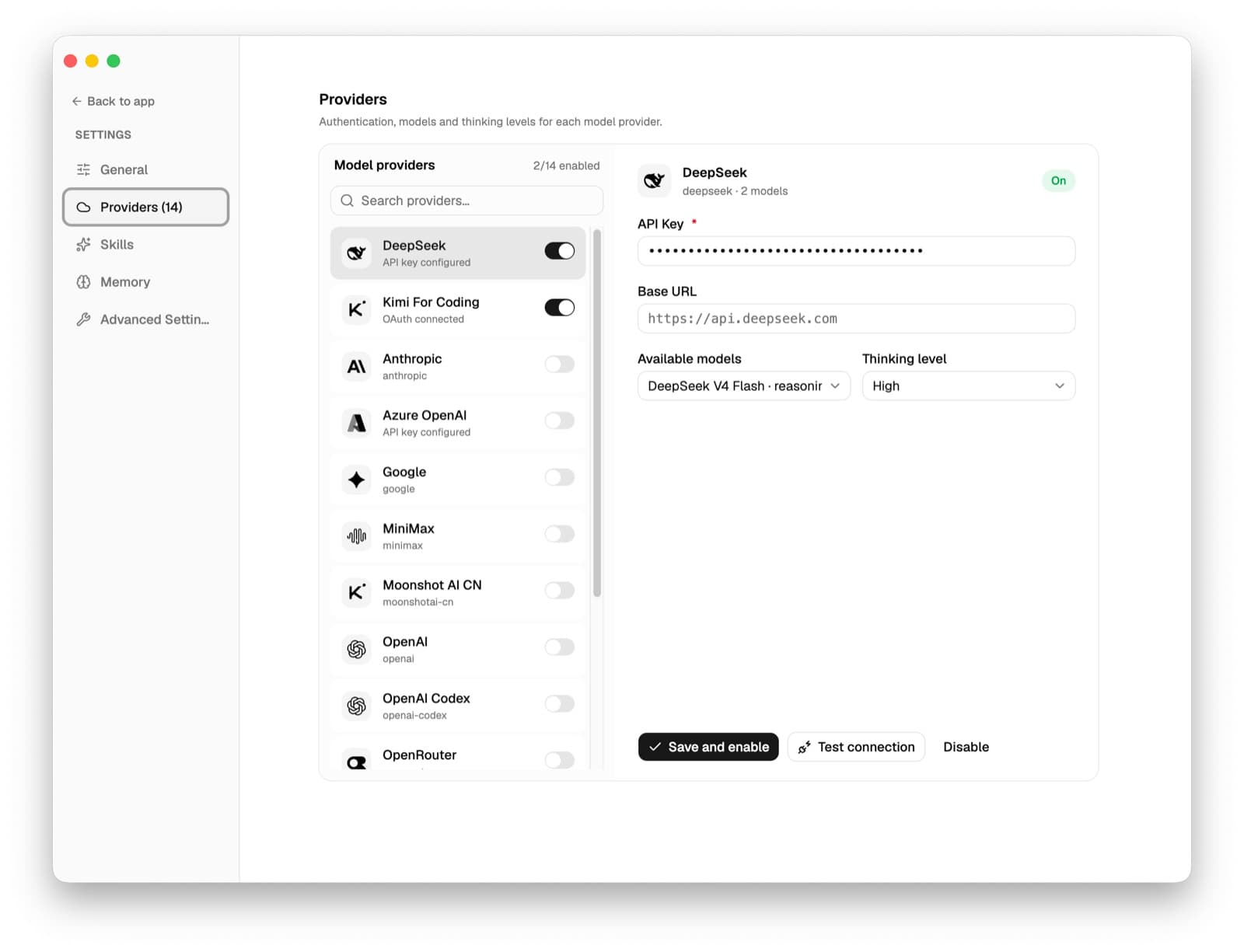1244x952 pixels.
Task: Click the green On status badge
Action: pos(1059,181)
